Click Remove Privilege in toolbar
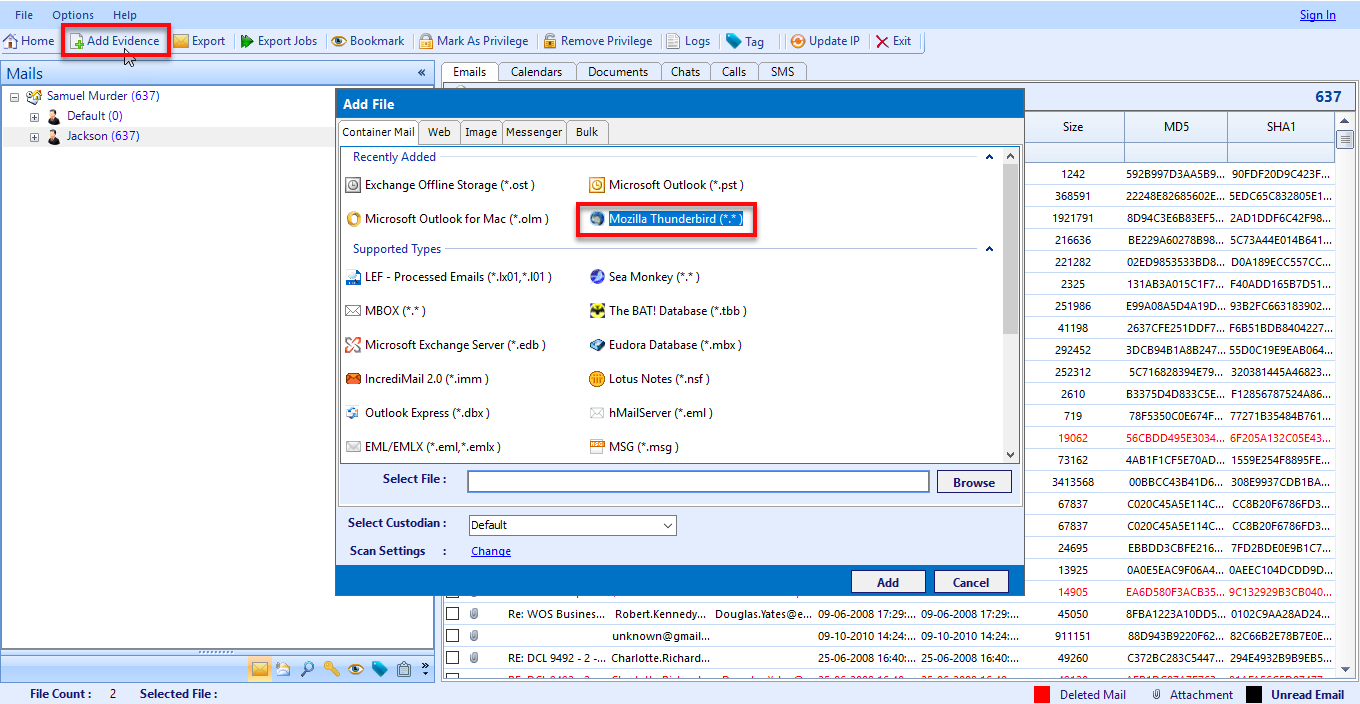The image size is (1360, 704). pyautogui.click(x=597, y=41)
